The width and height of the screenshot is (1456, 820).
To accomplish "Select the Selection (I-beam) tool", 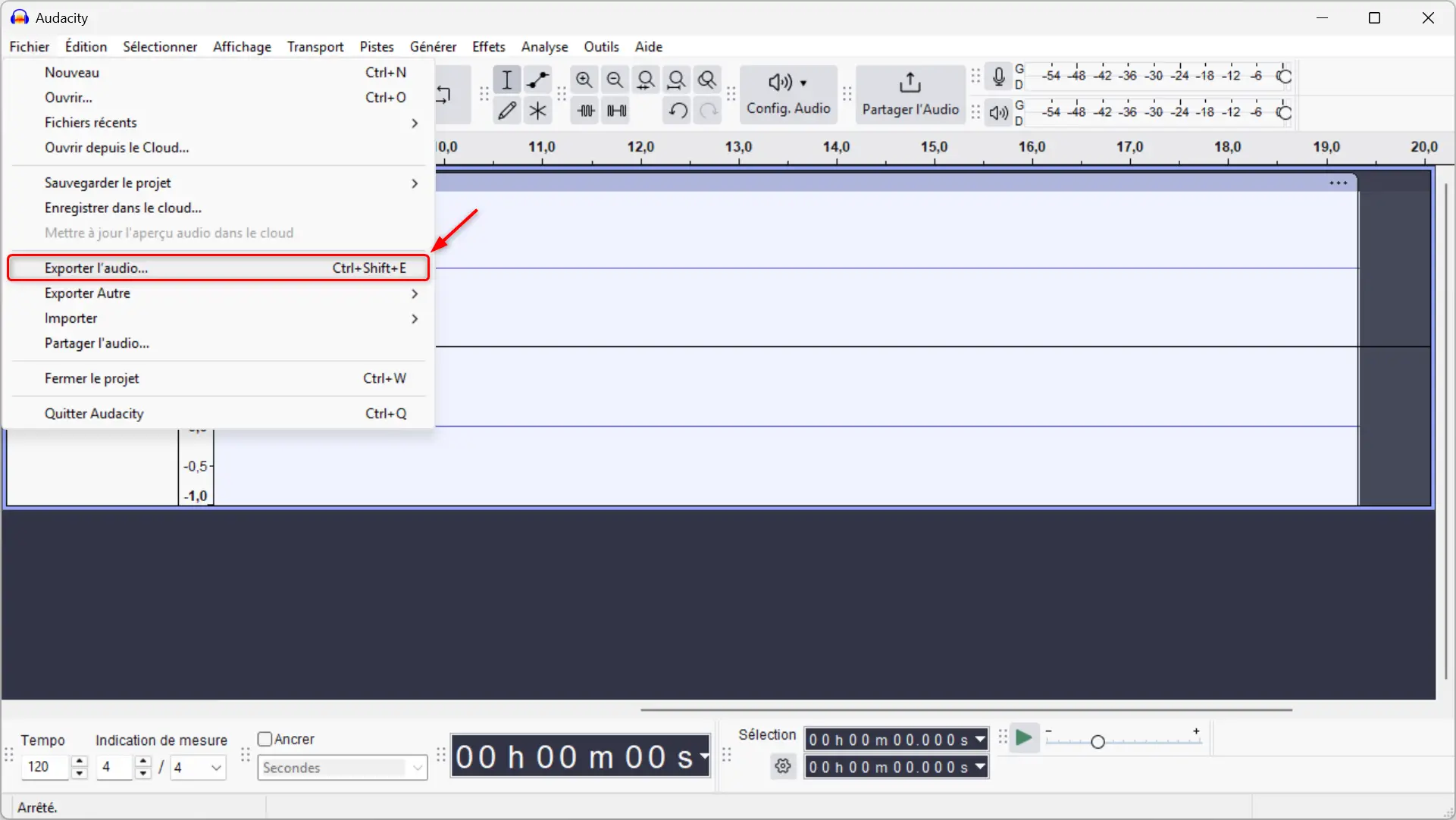I will (x=507, y=80).
